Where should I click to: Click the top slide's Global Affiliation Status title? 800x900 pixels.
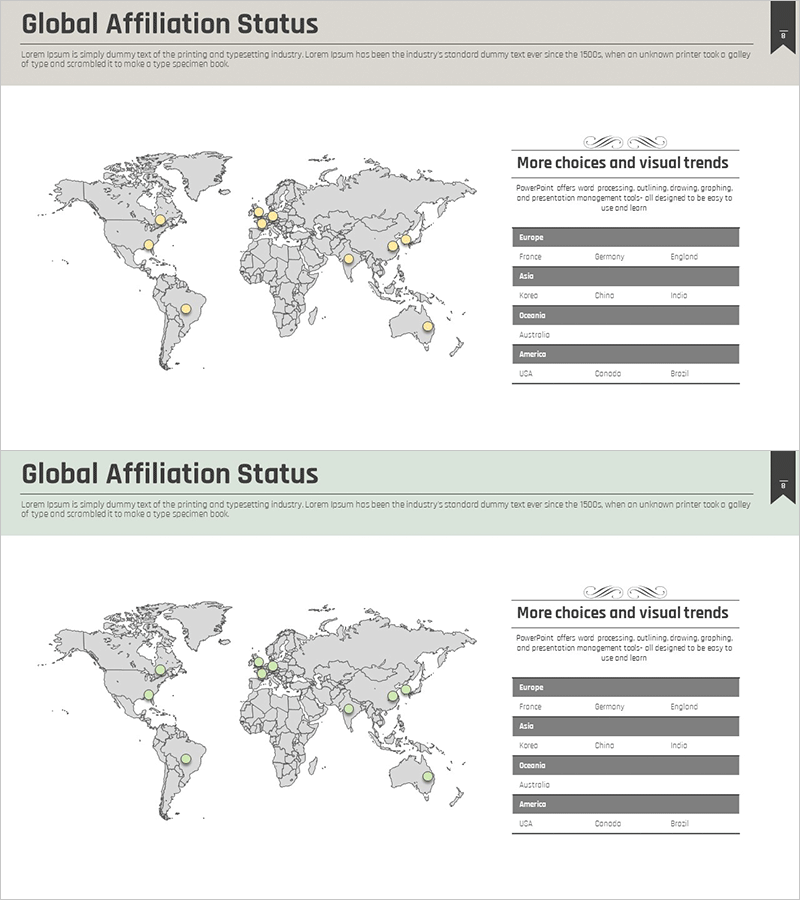click(x=170, y=24)
